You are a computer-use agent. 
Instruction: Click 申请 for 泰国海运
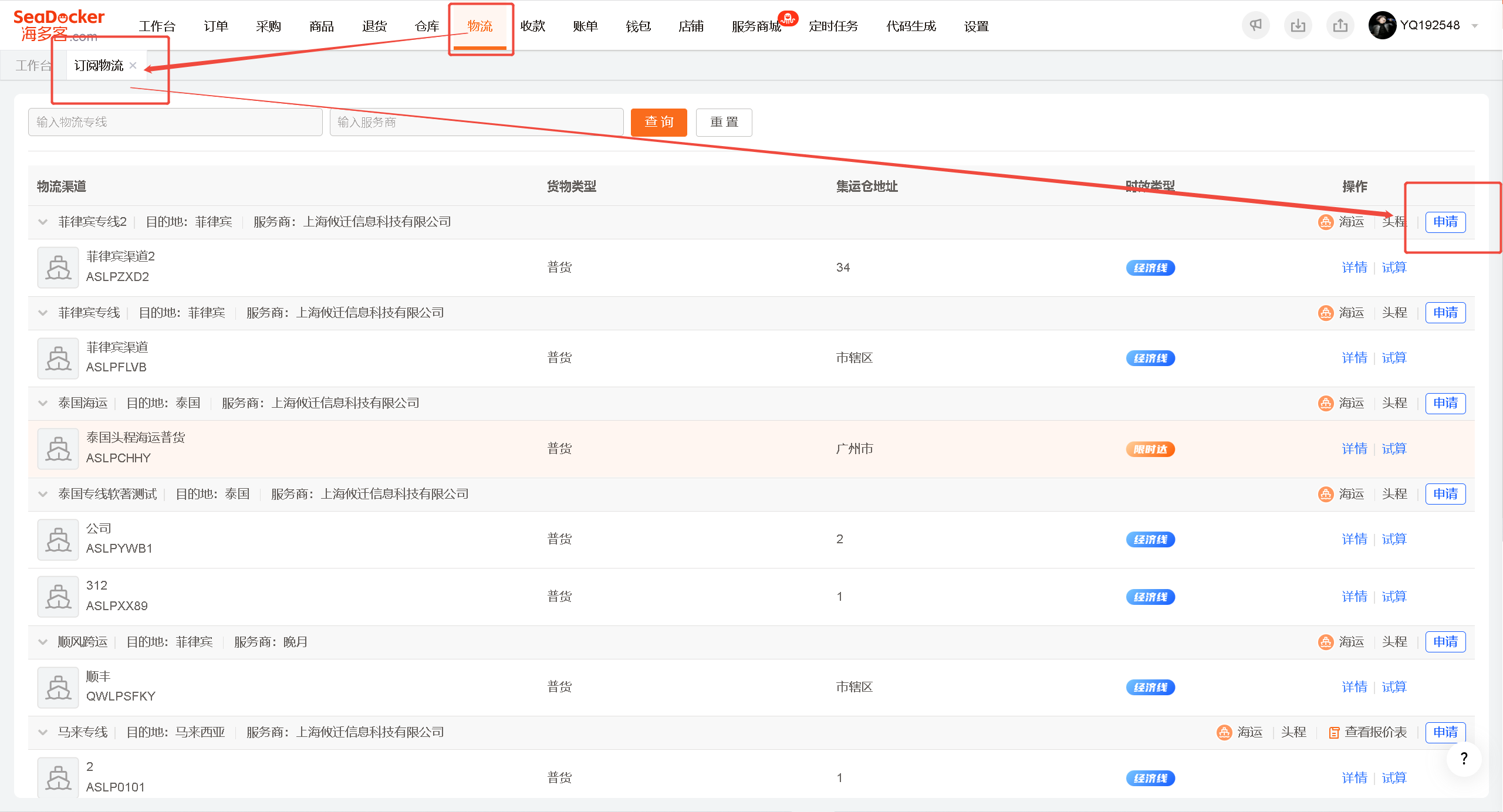tap(1445, 403)
